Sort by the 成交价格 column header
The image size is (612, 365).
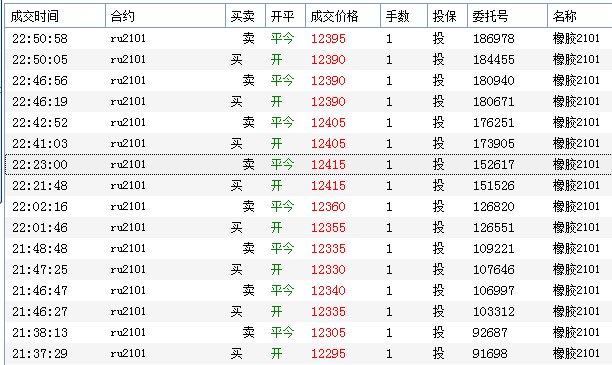click(x=343, y=16)
